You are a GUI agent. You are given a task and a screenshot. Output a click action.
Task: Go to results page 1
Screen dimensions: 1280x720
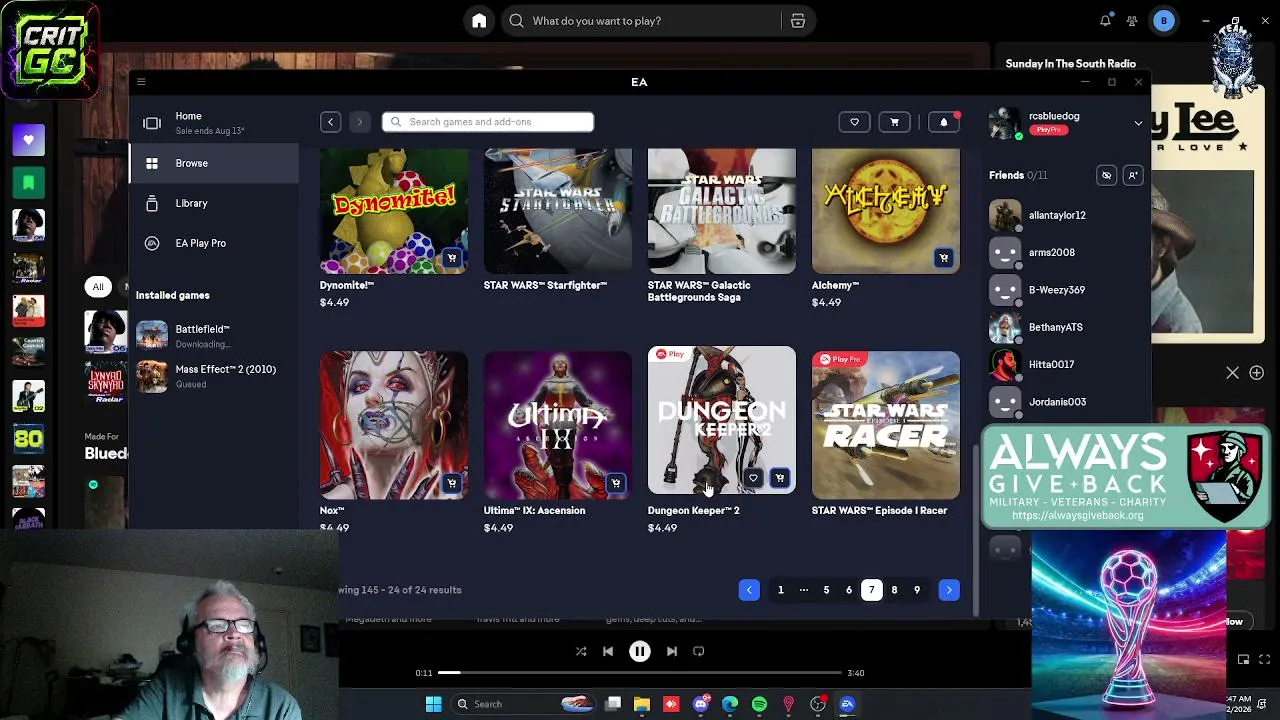(781, 590)
